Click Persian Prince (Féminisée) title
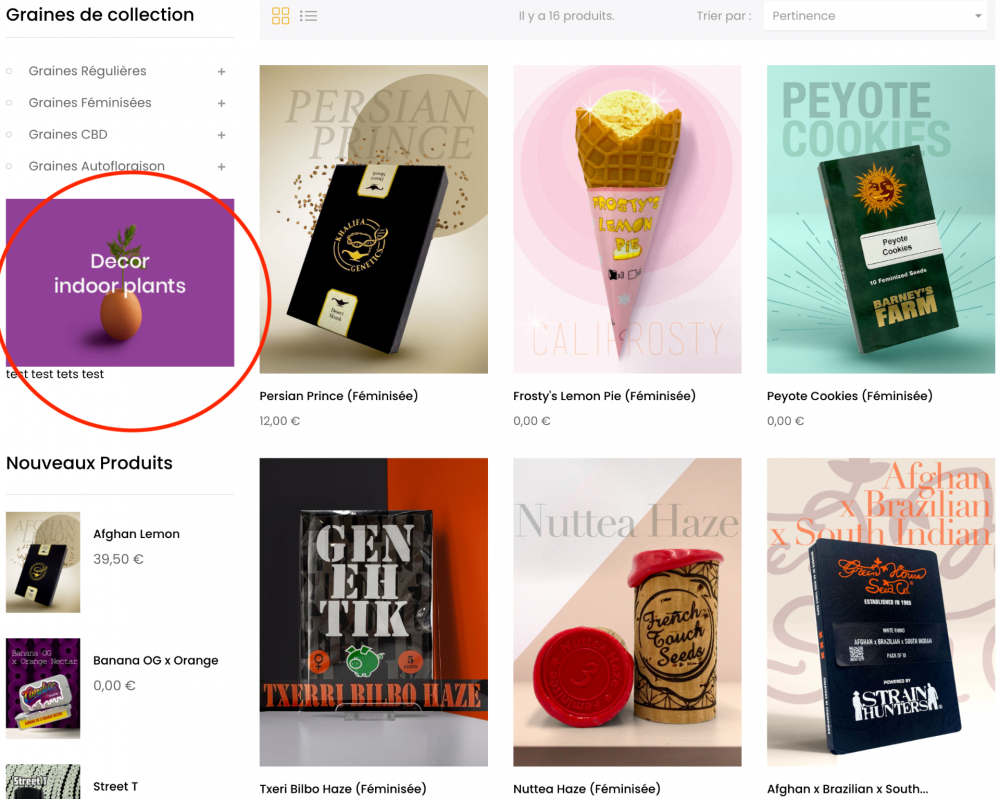The width and height of the screenshot is (1000, 799). tap(338, 396)
